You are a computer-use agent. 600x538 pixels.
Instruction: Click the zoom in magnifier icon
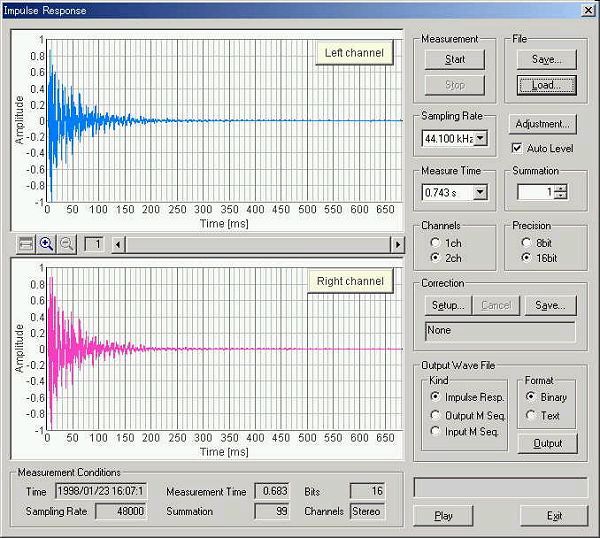coord(46,244)
